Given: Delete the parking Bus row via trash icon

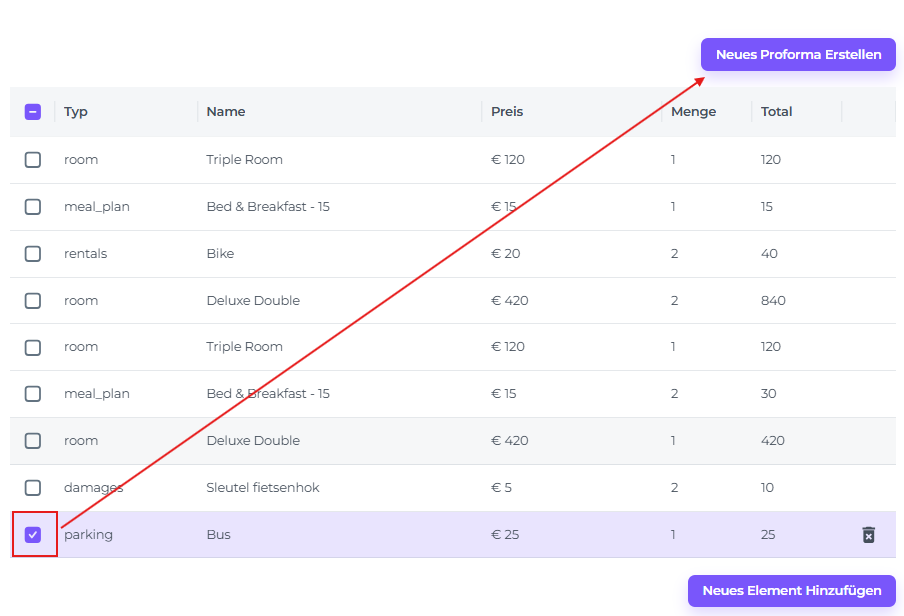Looking at the screenshot, I should (x=868, y=535).
